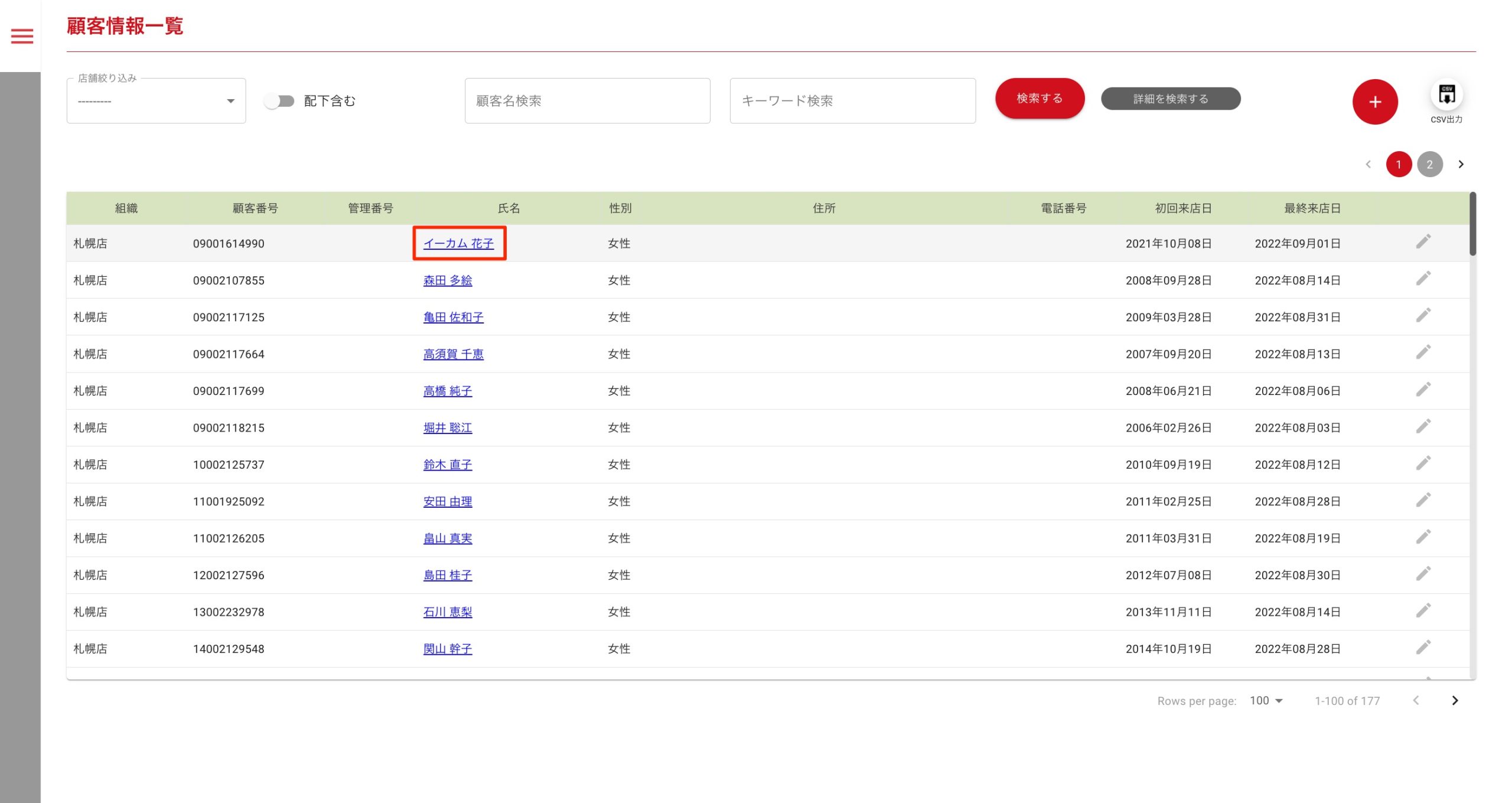The image size is (1512, 803).
Task: Click edit pencil for 高橋 純子 row
Action: (x=1423, y=389)
